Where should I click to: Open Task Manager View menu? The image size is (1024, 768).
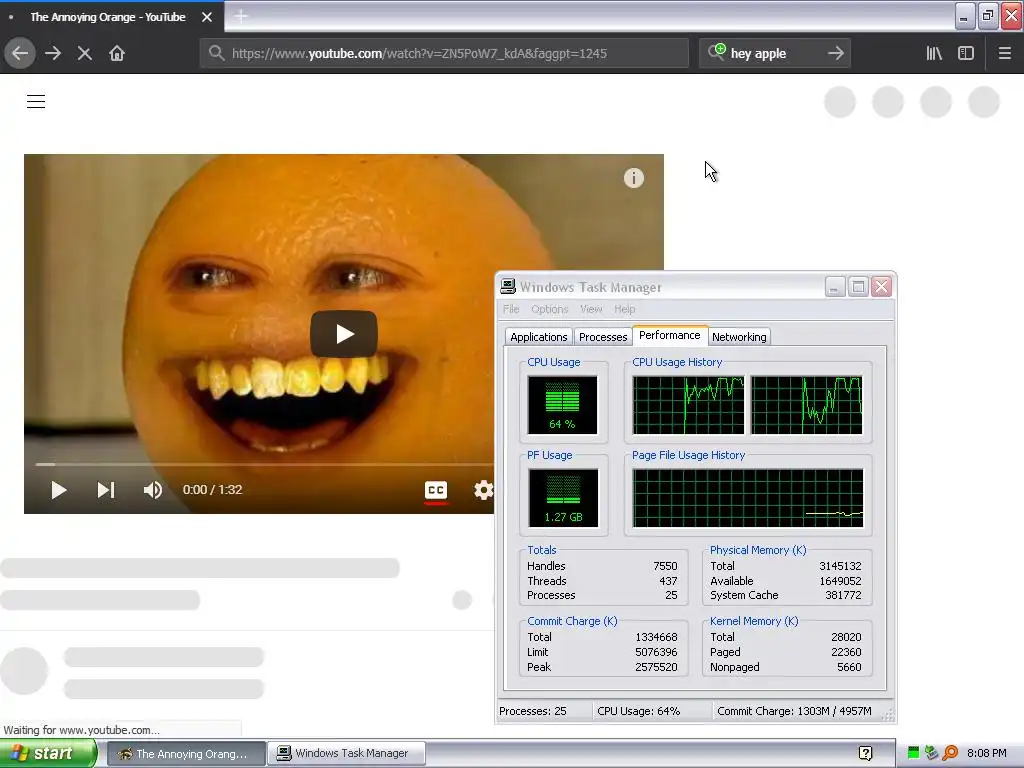(591, 309)
